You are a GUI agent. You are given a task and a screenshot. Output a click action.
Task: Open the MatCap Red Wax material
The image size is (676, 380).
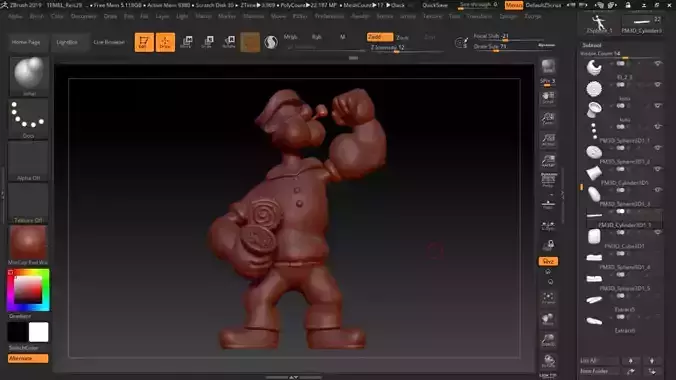28,245
